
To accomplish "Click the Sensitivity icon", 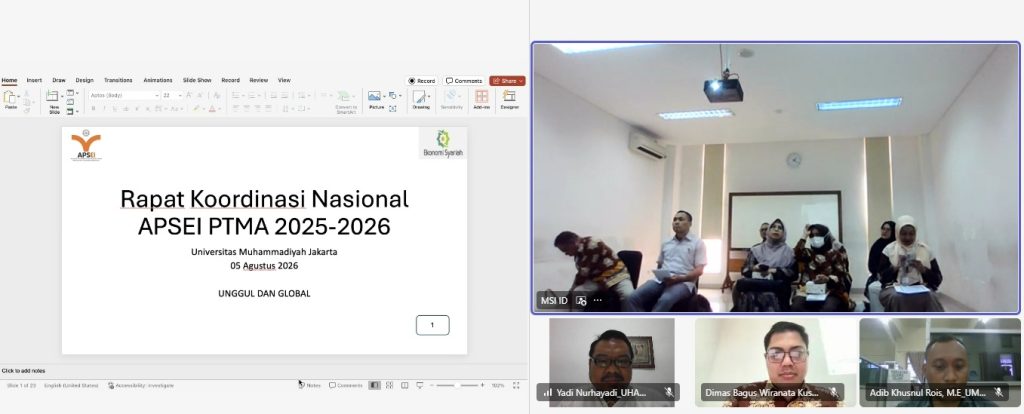I will pyautogui.click(x=451, y=96).
